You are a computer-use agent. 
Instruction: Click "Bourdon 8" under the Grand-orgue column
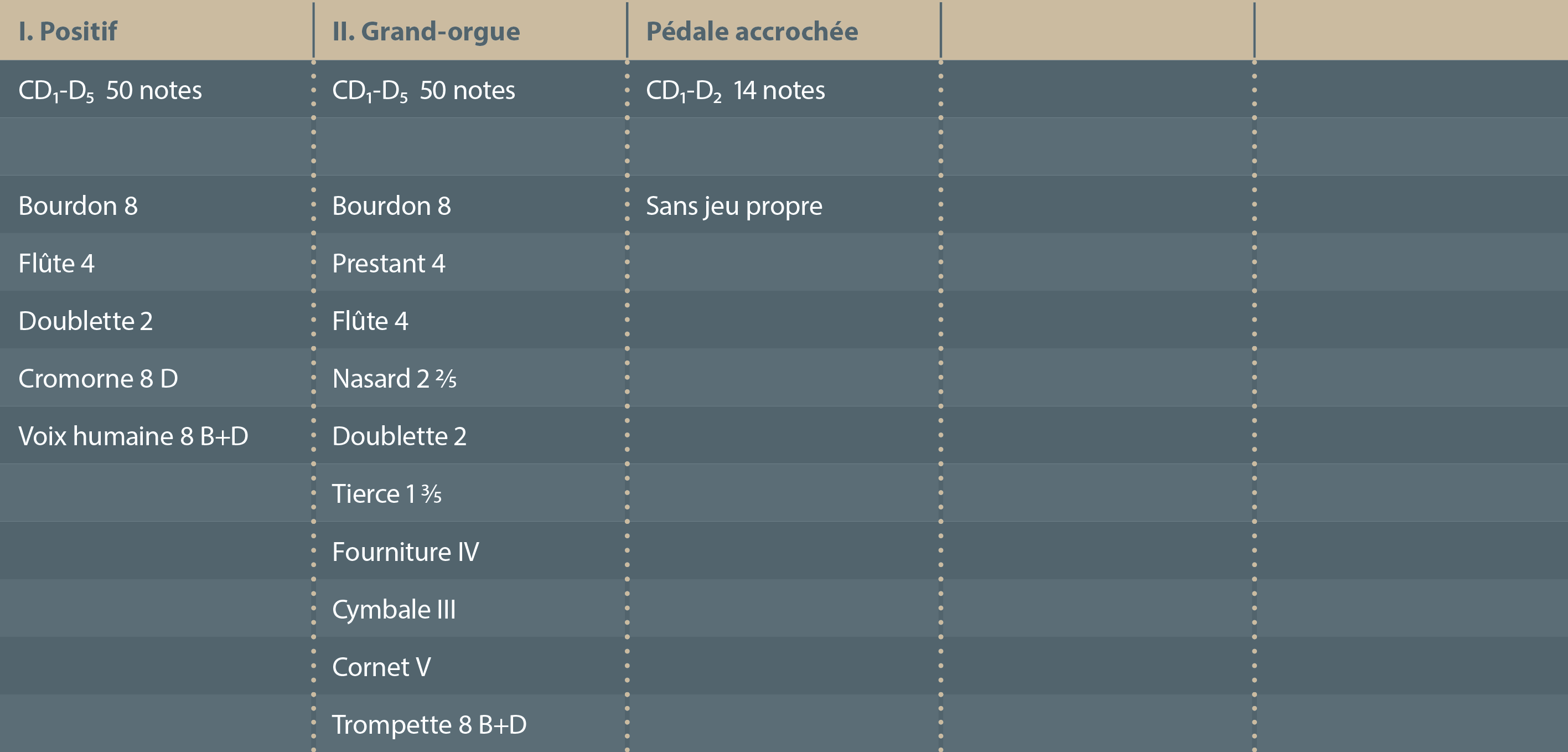pos(391,207)
